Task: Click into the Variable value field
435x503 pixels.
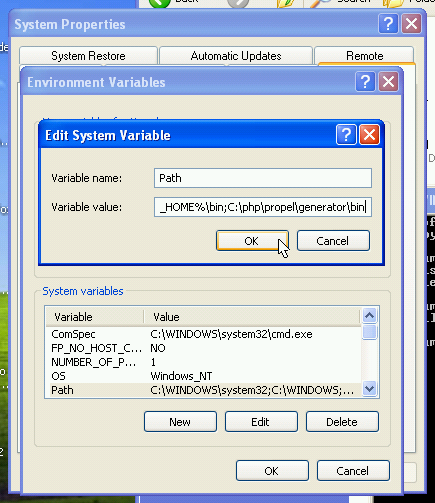Action: click(263, 207)
